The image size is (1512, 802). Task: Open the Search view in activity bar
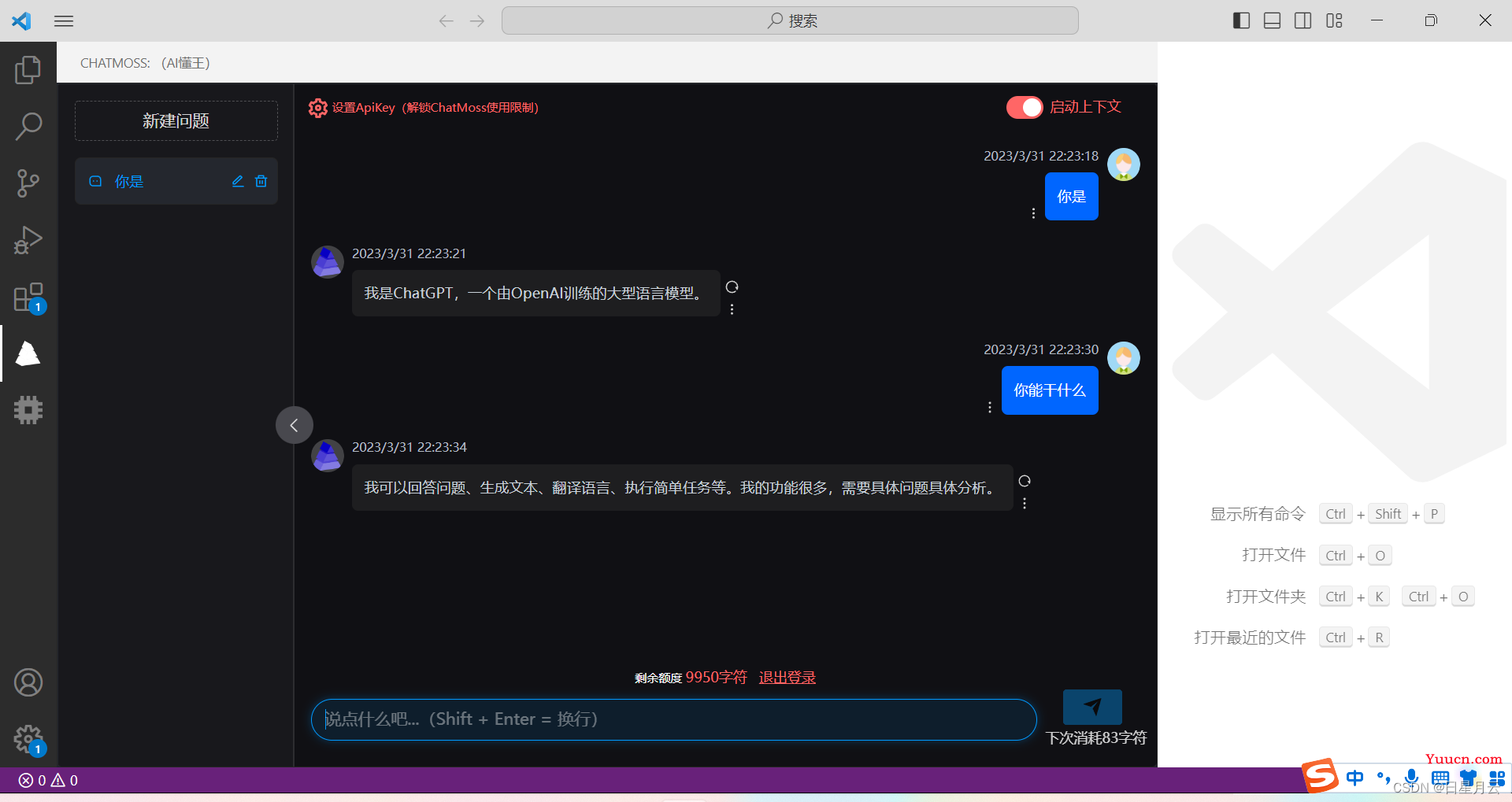pyautogui.click(x=28, y=126)
